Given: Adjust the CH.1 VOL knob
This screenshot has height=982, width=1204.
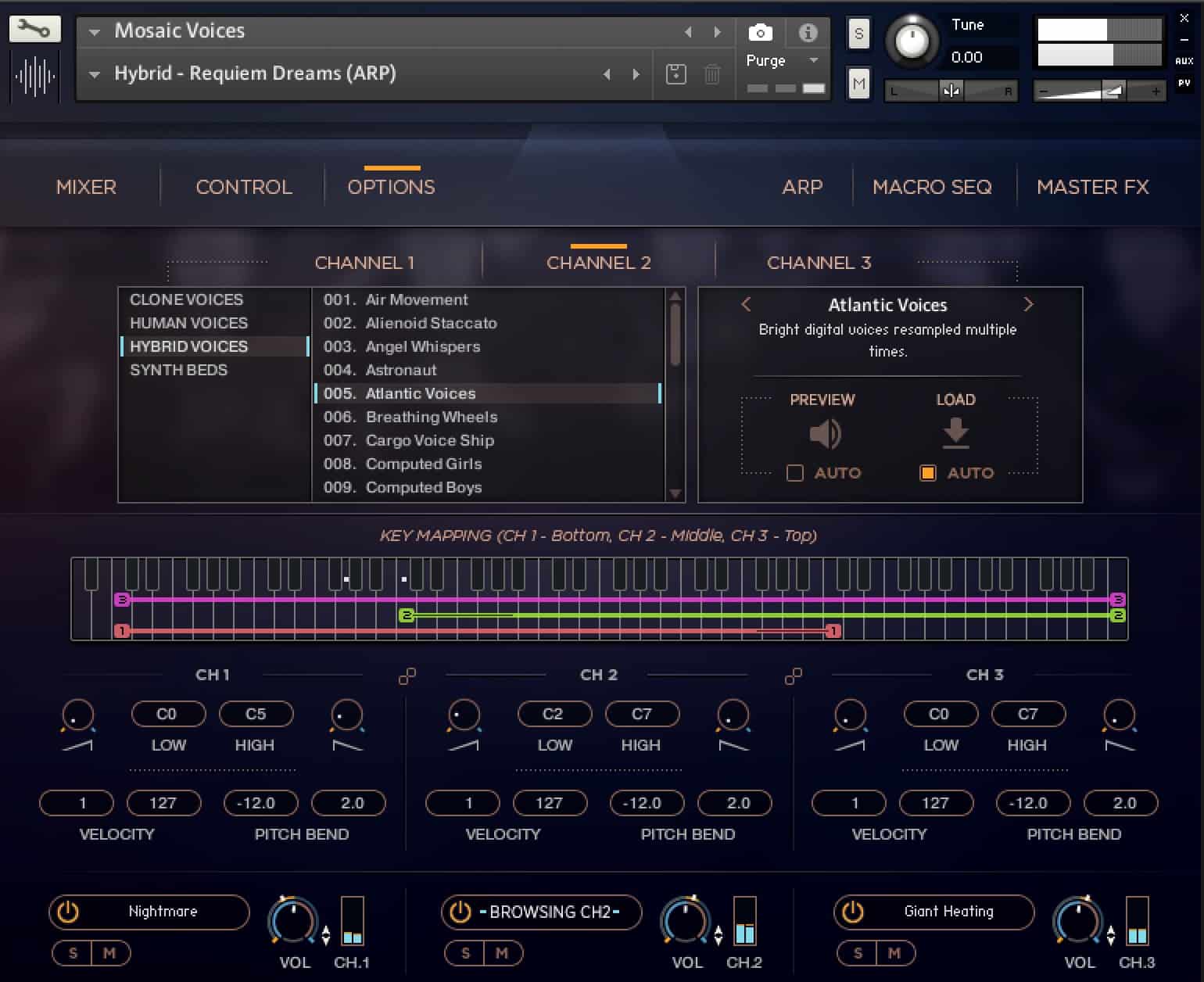Looking at the screenshot, I should click(x=292, y=922).
